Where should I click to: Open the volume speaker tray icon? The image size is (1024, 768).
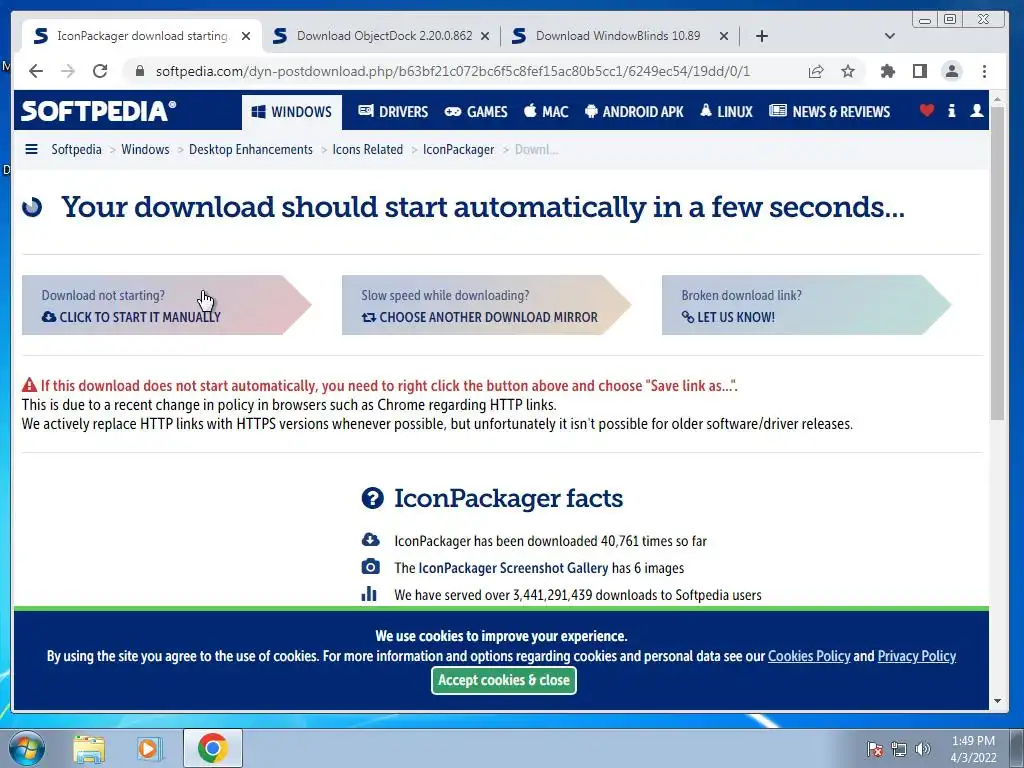click(923, 749)
